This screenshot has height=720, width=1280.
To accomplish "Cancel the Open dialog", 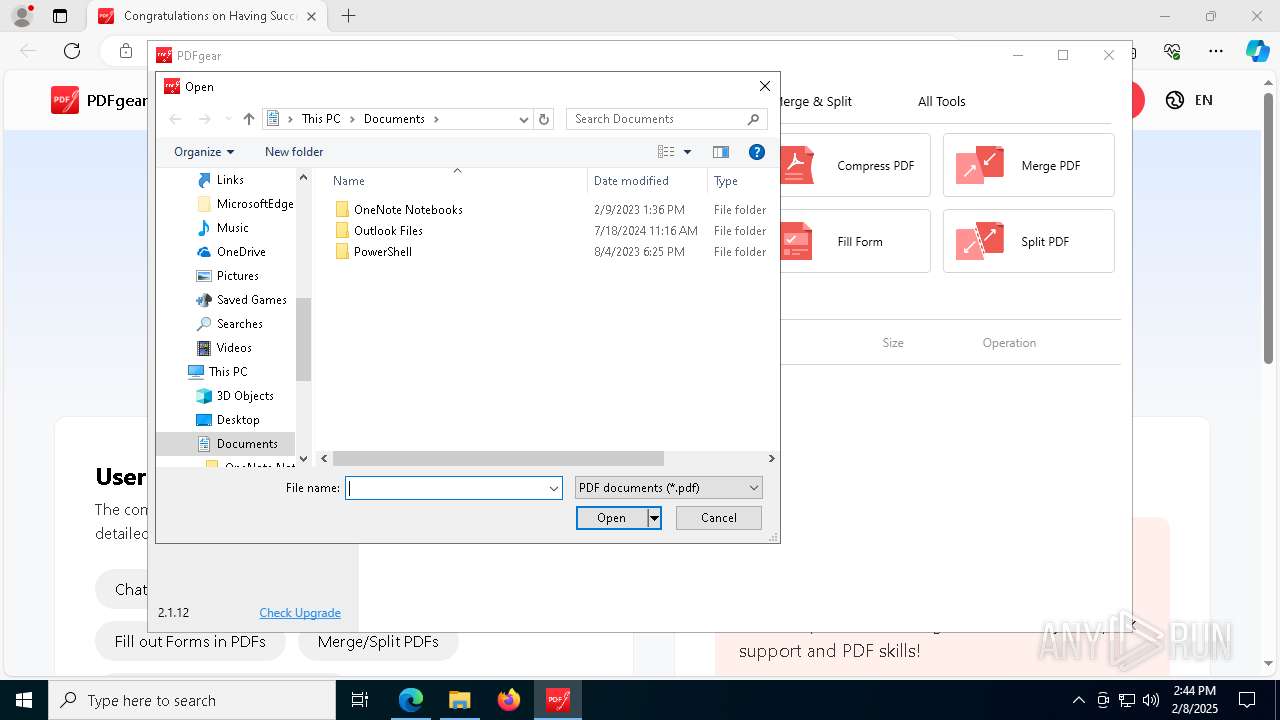I will [719, 518].
